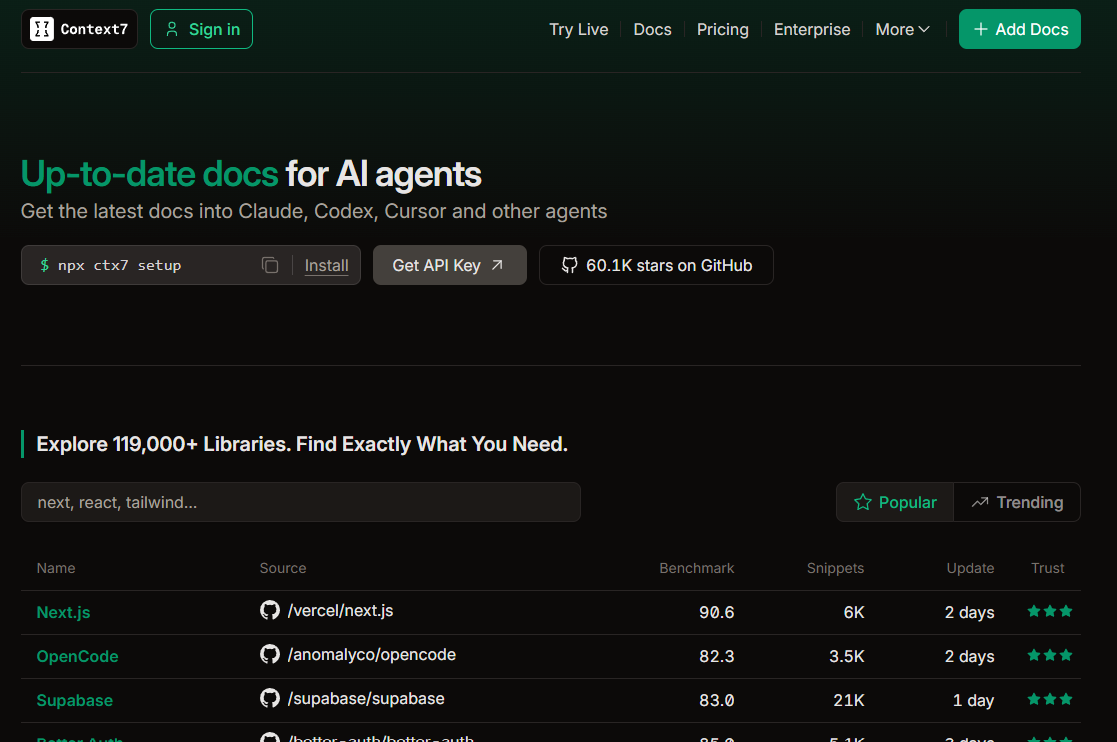Expand the More menu
Viewport: 1117px width, 742px height.
tap(902, 29)
